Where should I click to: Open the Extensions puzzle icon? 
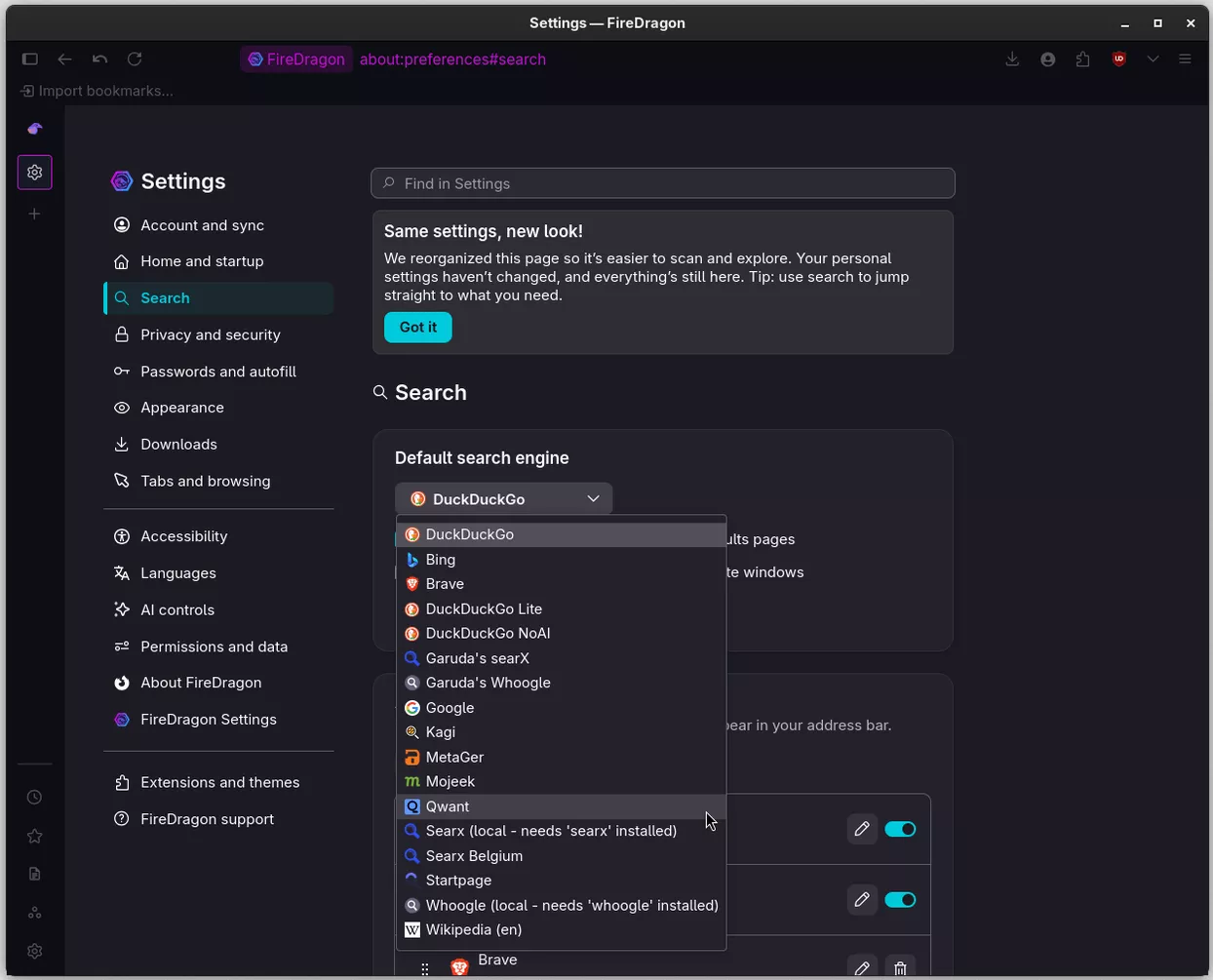pos(1083,59)
